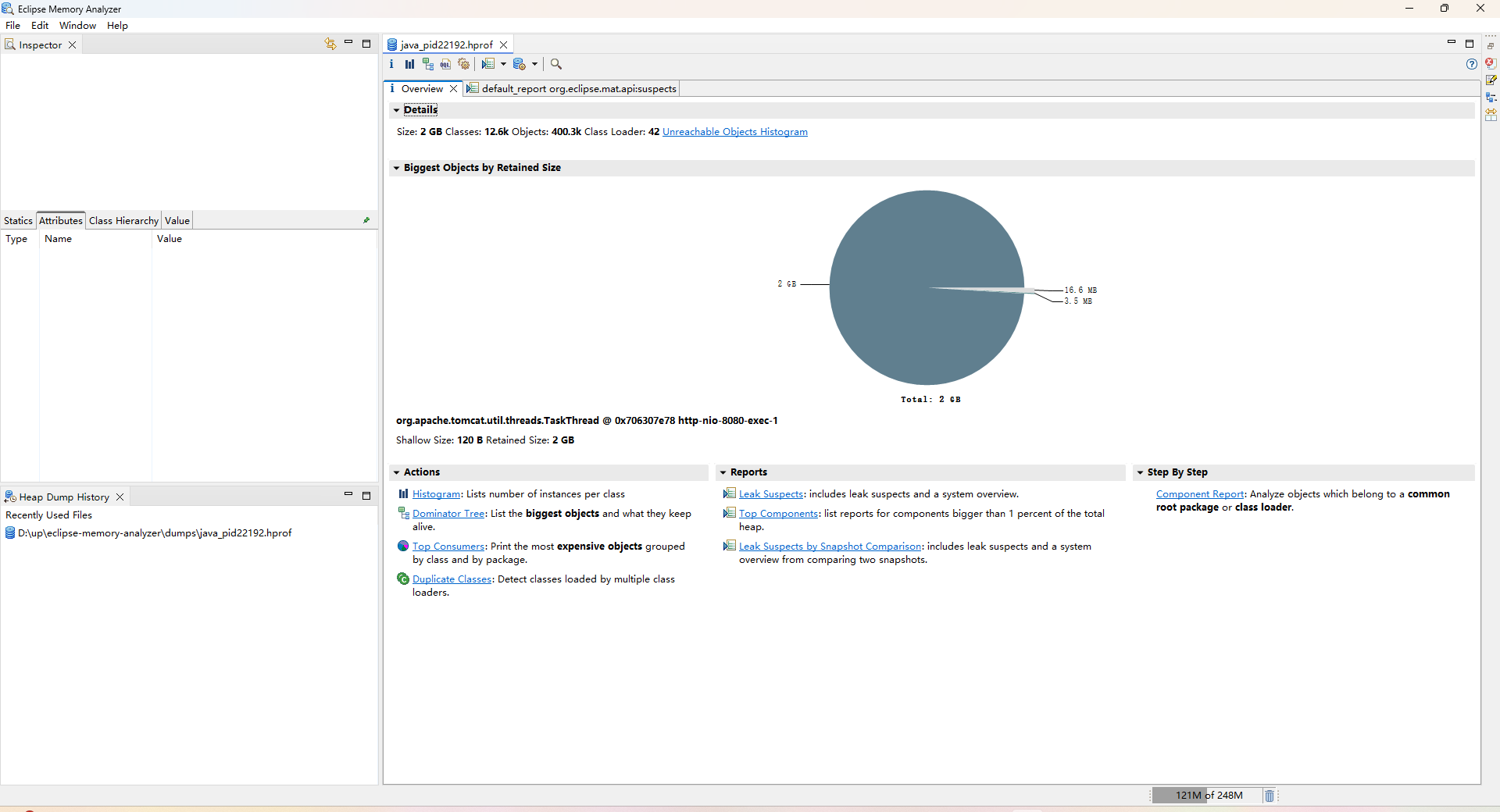Open the query browser dropdown arrow
Screen dimensions: 1500x812
point(534,64)
